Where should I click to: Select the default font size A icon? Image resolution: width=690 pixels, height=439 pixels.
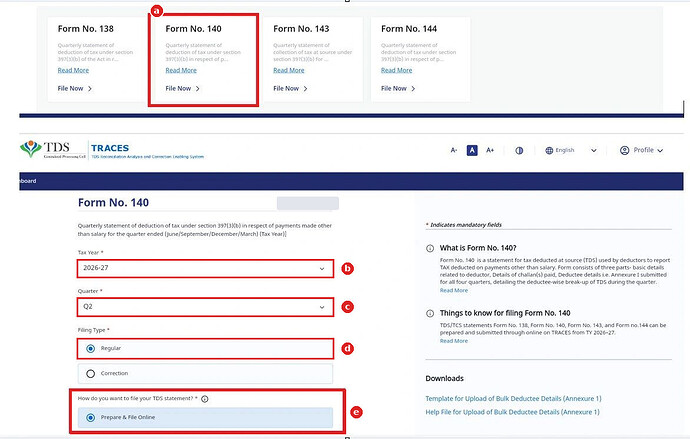point(472,150)
